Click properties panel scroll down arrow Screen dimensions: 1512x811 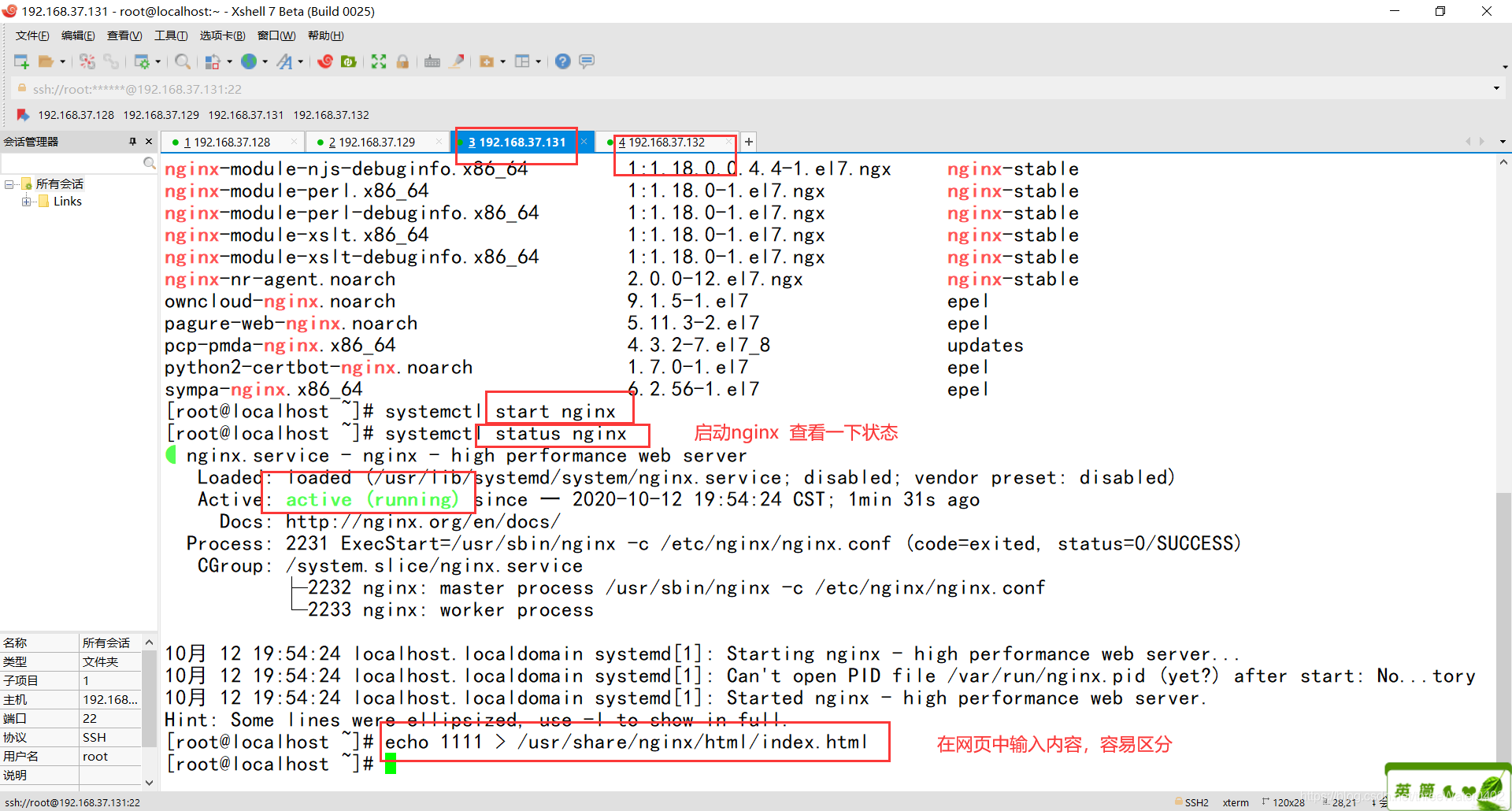(149, 782)
